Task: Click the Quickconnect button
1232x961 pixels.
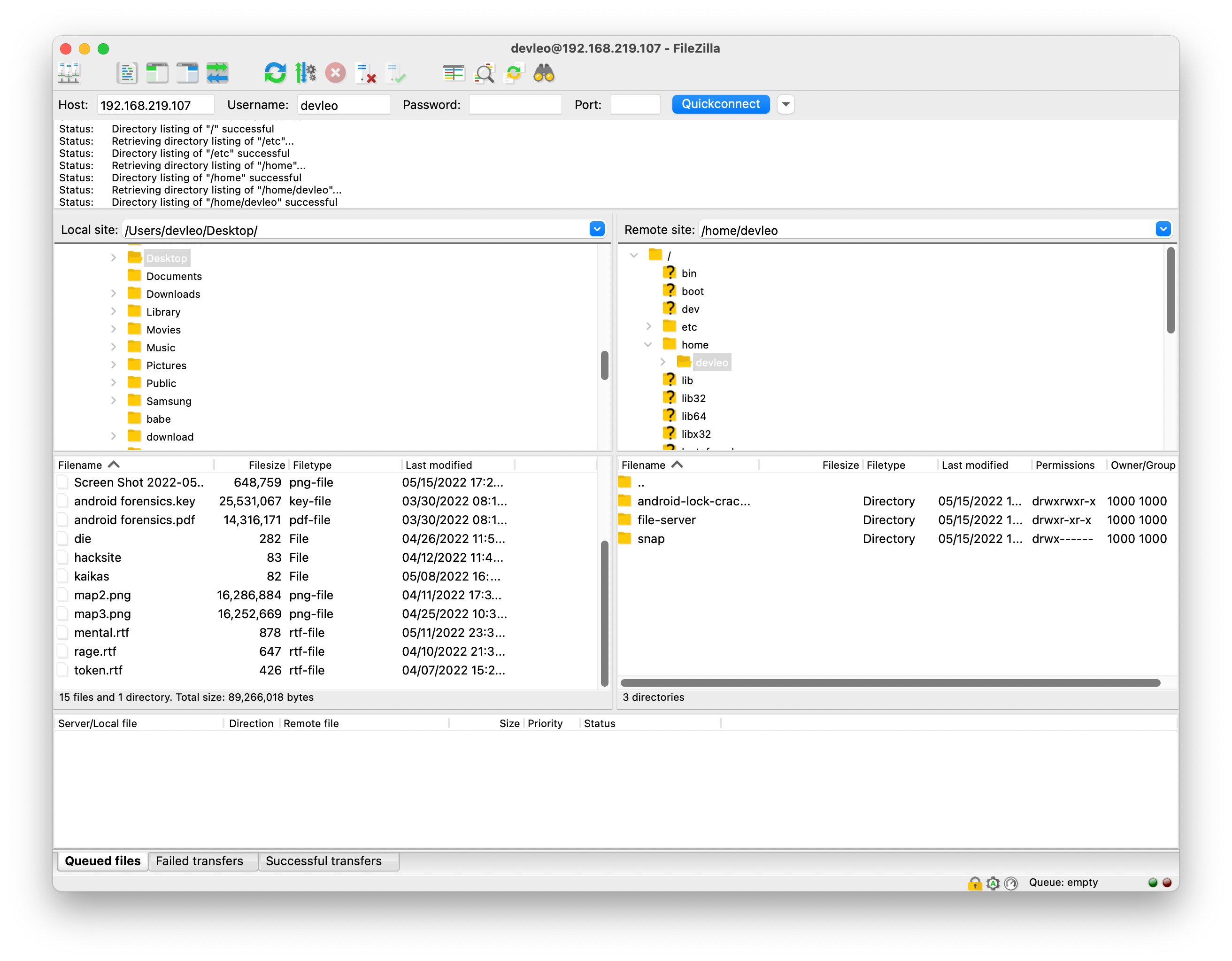Action: [x=720, y=103]
